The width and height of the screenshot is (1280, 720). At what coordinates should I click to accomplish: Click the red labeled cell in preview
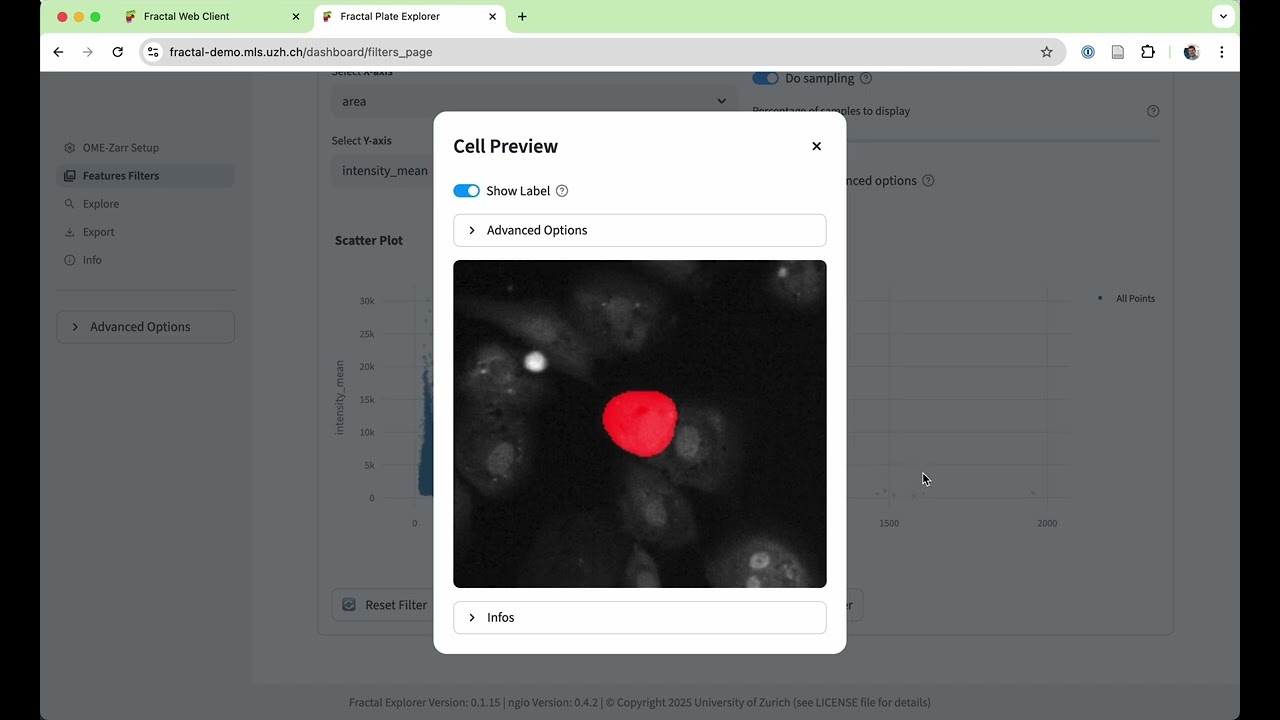640,423
